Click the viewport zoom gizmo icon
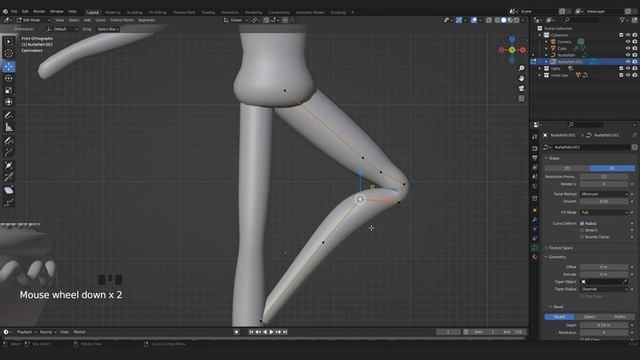The width and height of the screenshot is (640, 360). tap(521, 68)
